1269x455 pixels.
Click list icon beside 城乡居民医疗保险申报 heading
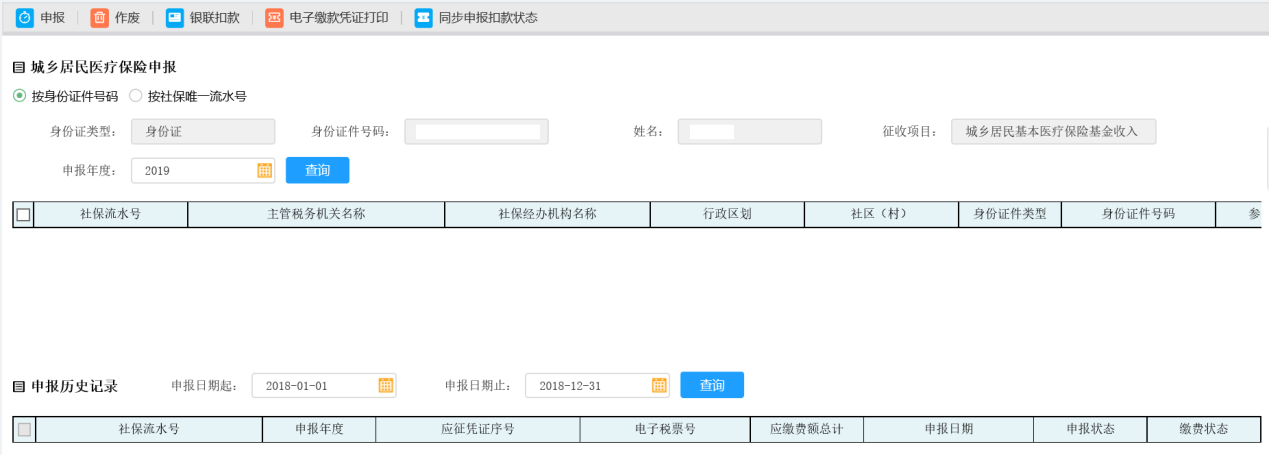[x=18, y=67]
